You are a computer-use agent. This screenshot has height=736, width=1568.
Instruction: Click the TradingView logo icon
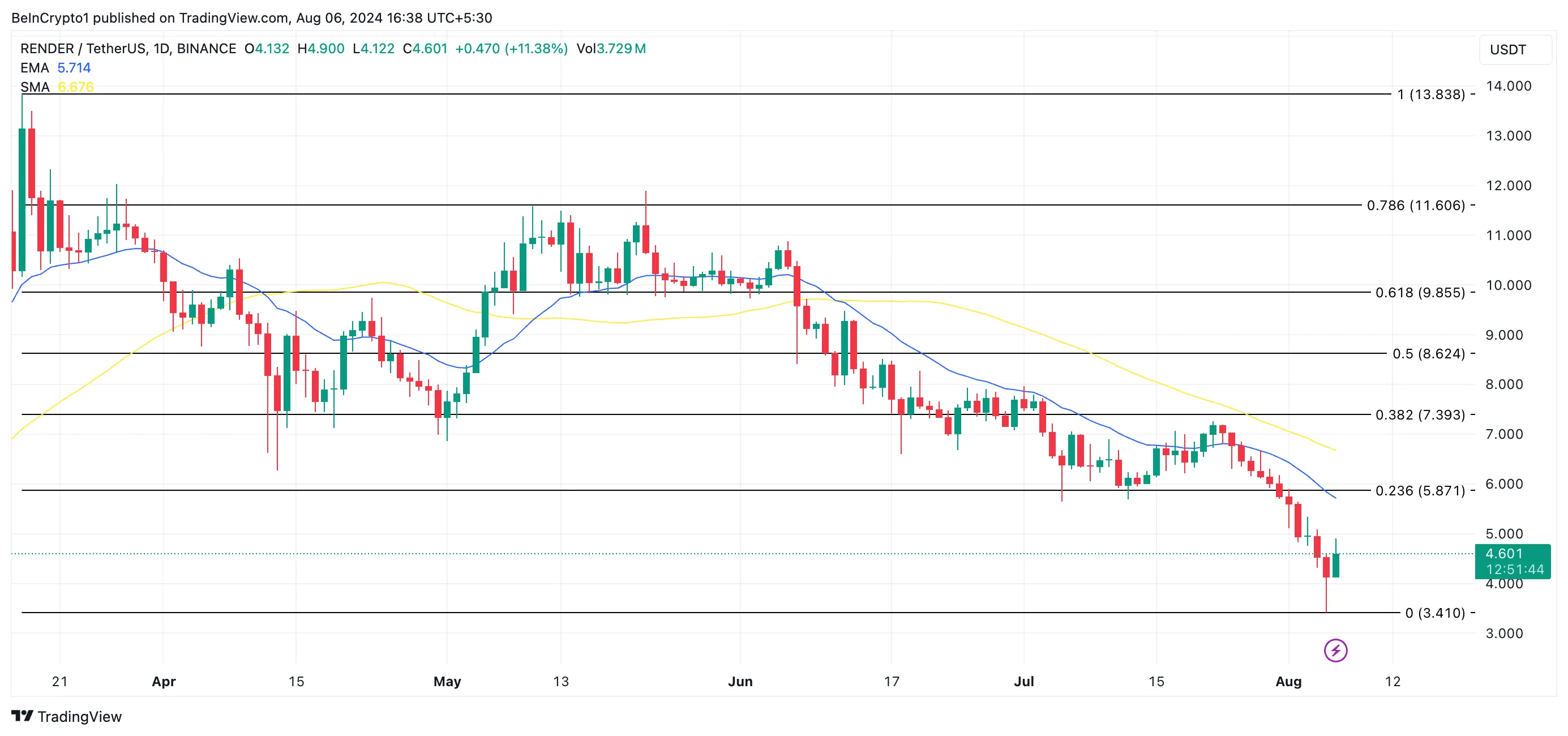[x=23, y=716]
